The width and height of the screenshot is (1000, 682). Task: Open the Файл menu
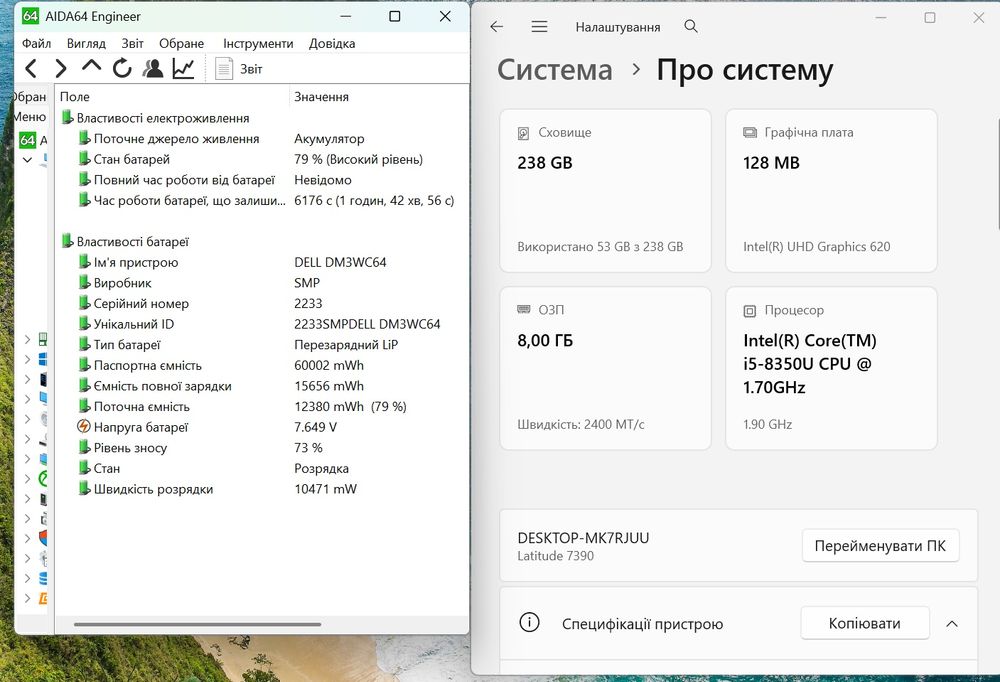tap(36, 43)
